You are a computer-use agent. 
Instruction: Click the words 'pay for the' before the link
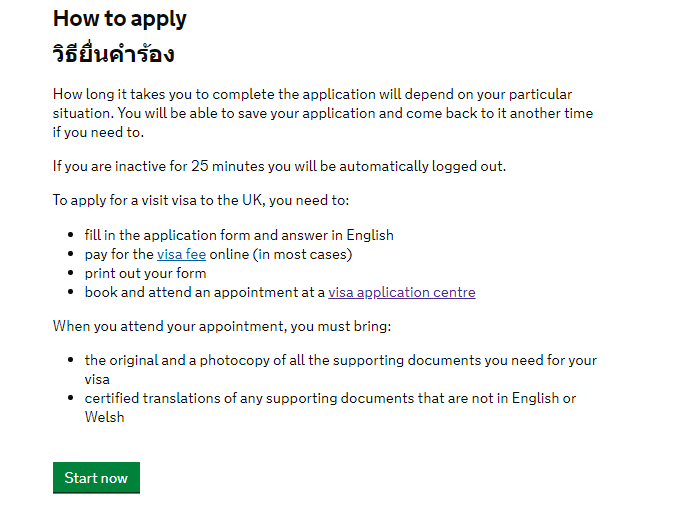point(119,255)
